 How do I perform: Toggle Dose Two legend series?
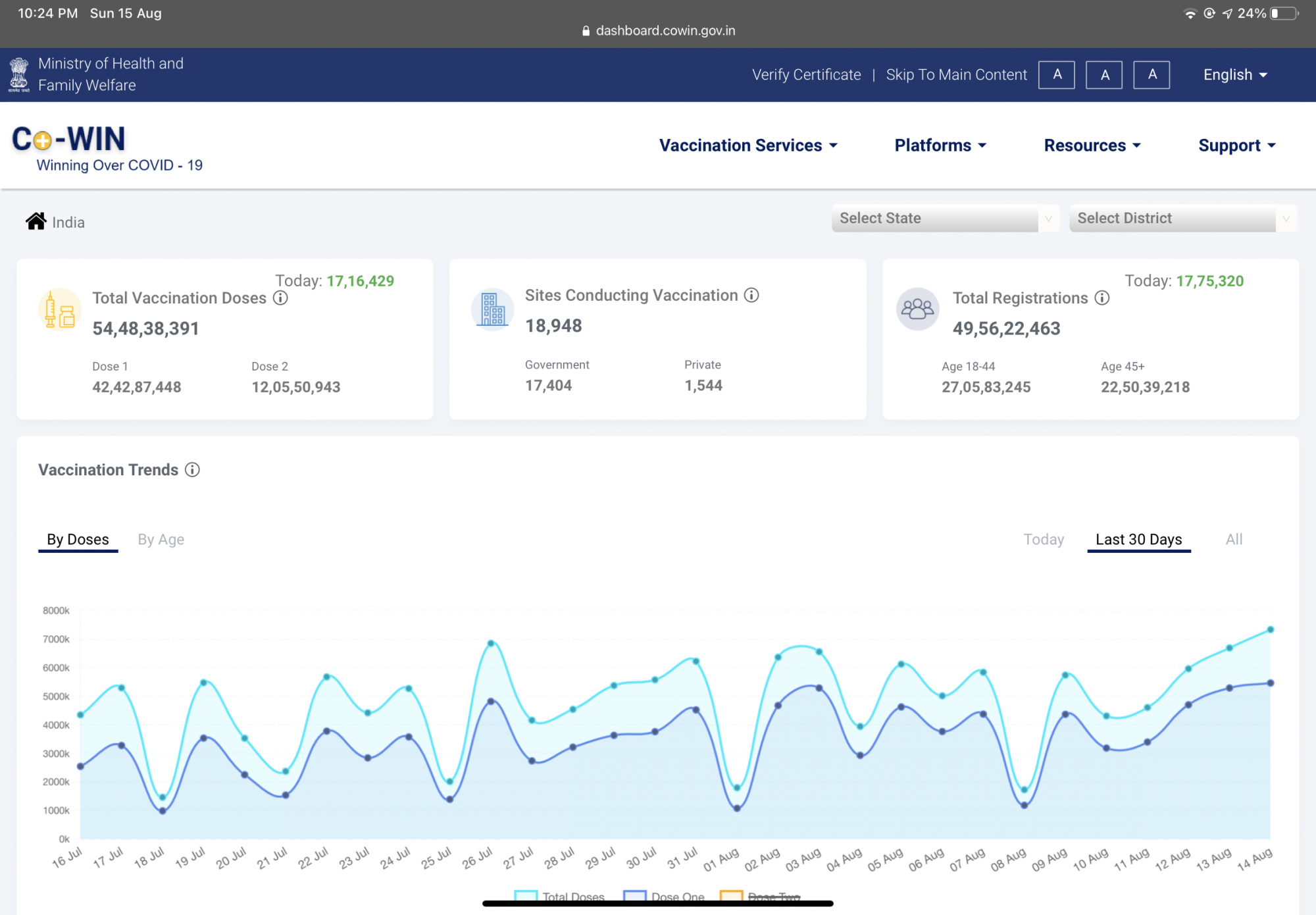pyautogui.click(x=761, y=897)
